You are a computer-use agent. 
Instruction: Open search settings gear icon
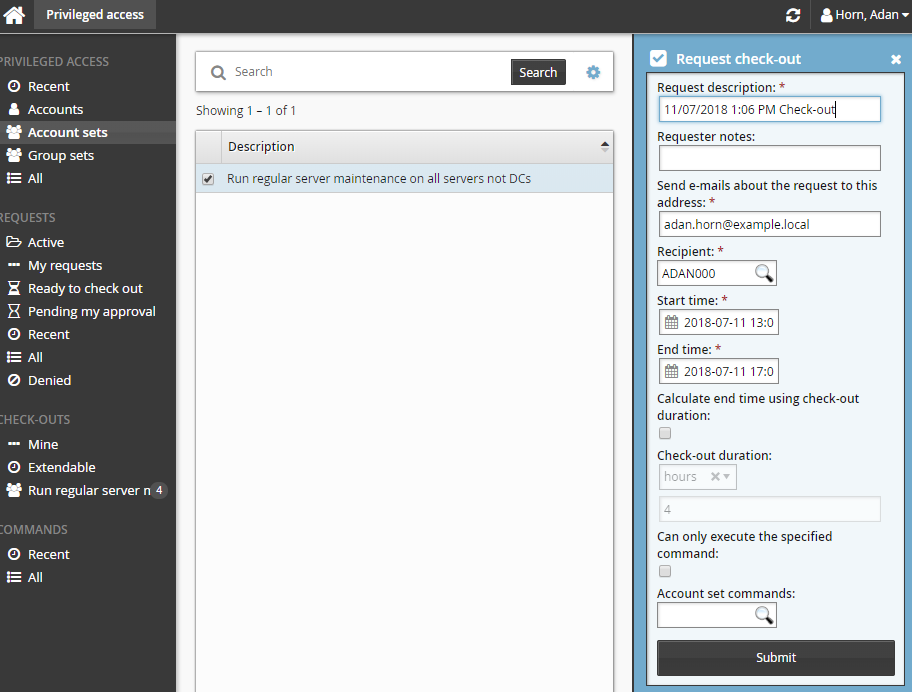(x=593, y=72)
